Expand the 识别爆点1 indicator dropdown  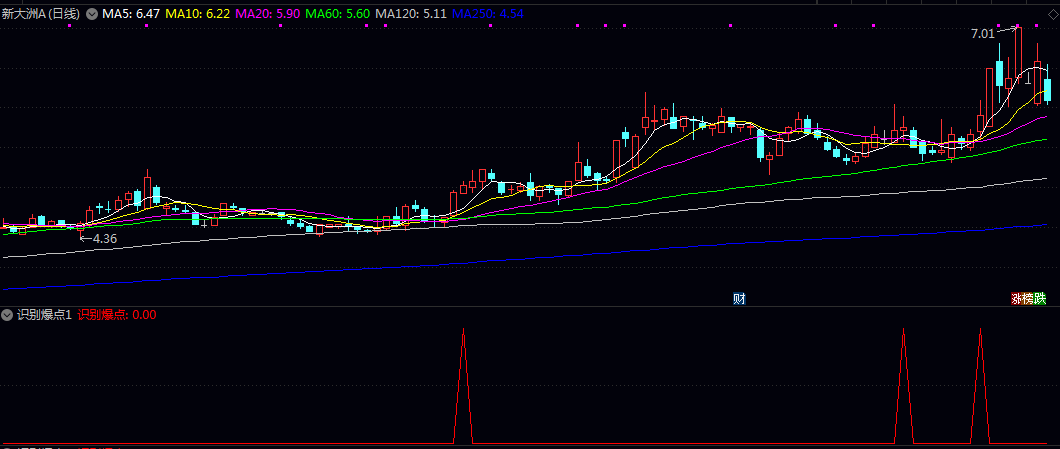click(7, 314)
